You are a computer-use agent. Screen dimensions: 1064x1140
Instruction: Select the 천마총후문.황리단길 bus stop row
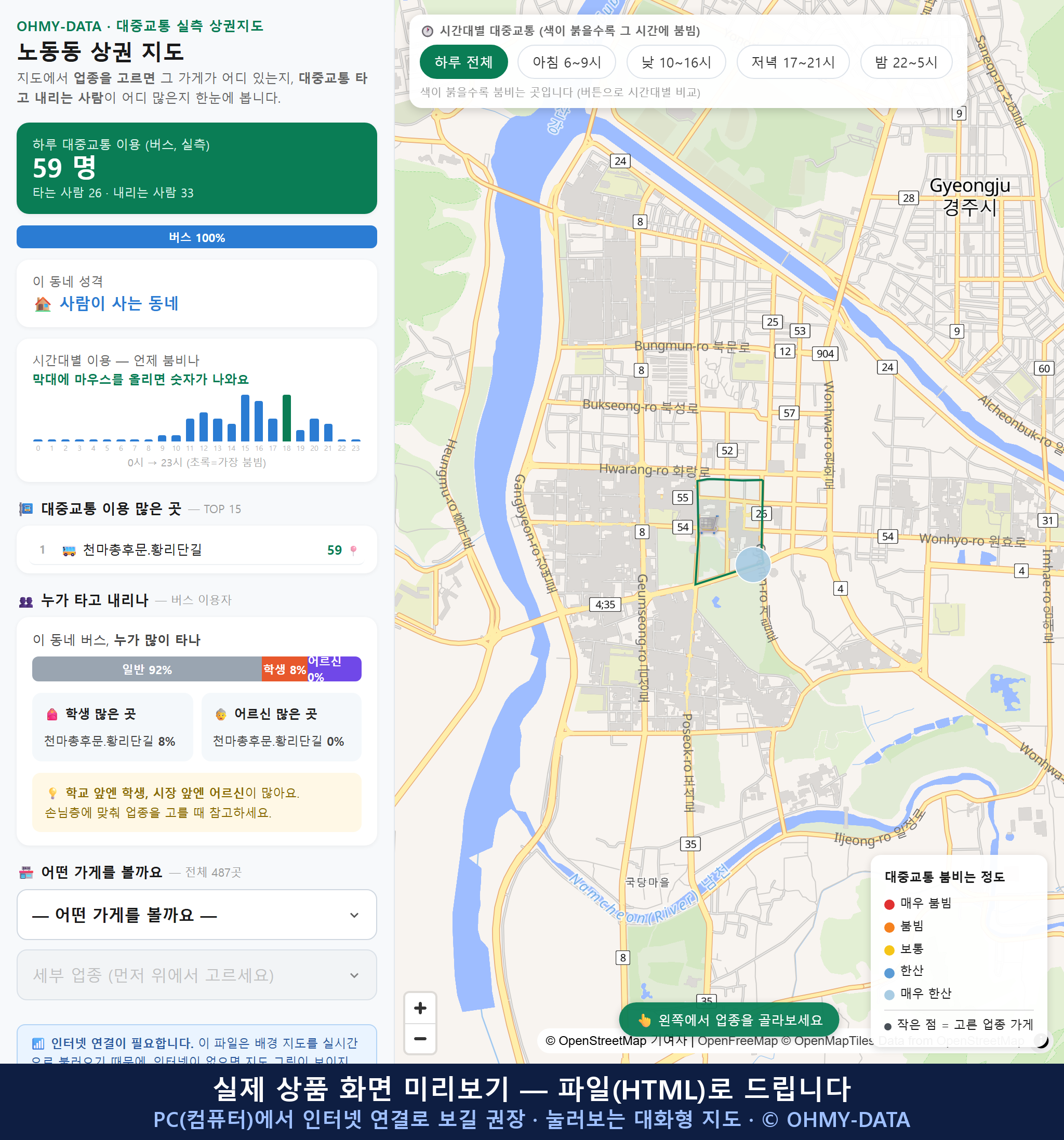click(197, 550)
